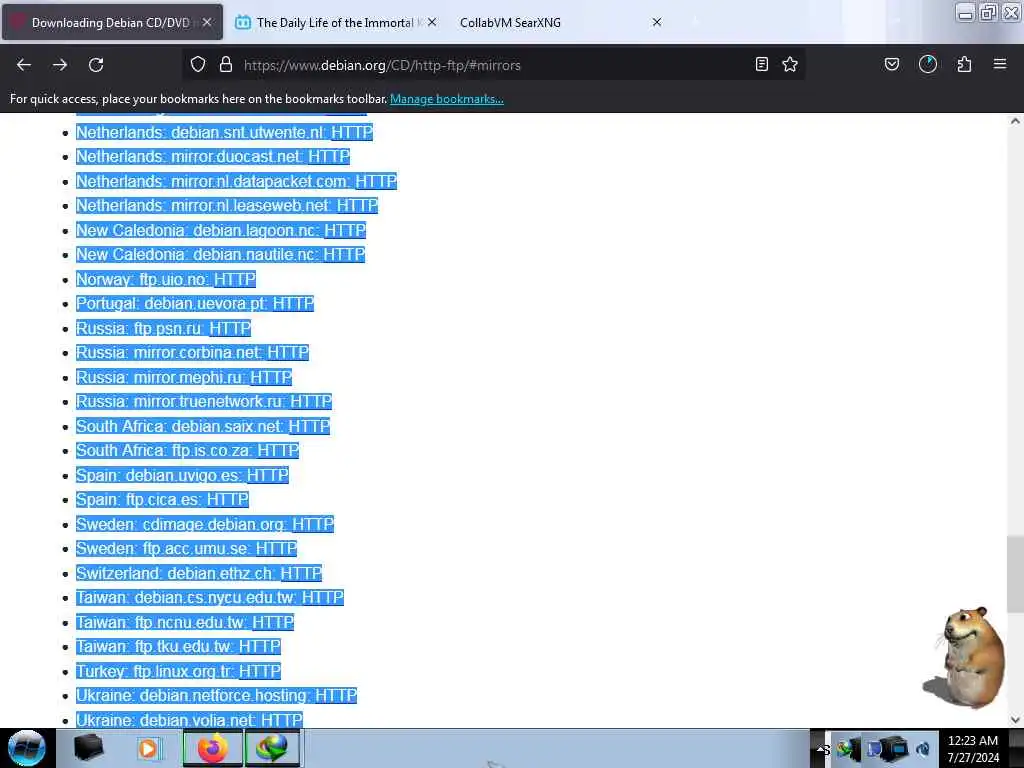
Task: Open HTTP link for mirror.mephi.ru
Action: click(271, 377)
